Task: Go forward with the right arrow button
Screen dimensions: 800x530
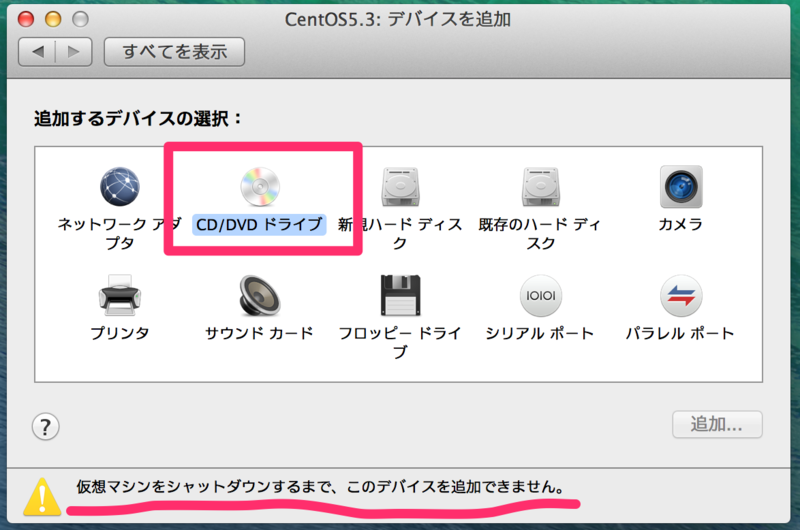Action: pos(74,52)
